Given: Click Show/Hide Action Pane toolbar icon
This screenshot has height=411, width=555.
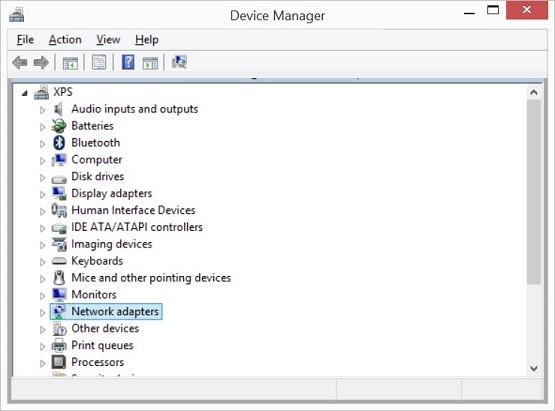Looking at the screenshot, I should tap(150, 63).
